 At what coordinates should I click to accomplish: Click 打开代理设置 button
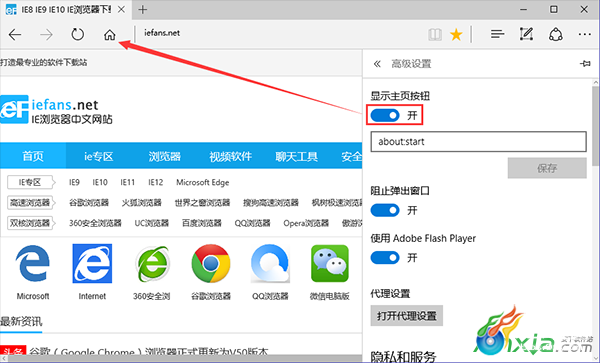407,316
